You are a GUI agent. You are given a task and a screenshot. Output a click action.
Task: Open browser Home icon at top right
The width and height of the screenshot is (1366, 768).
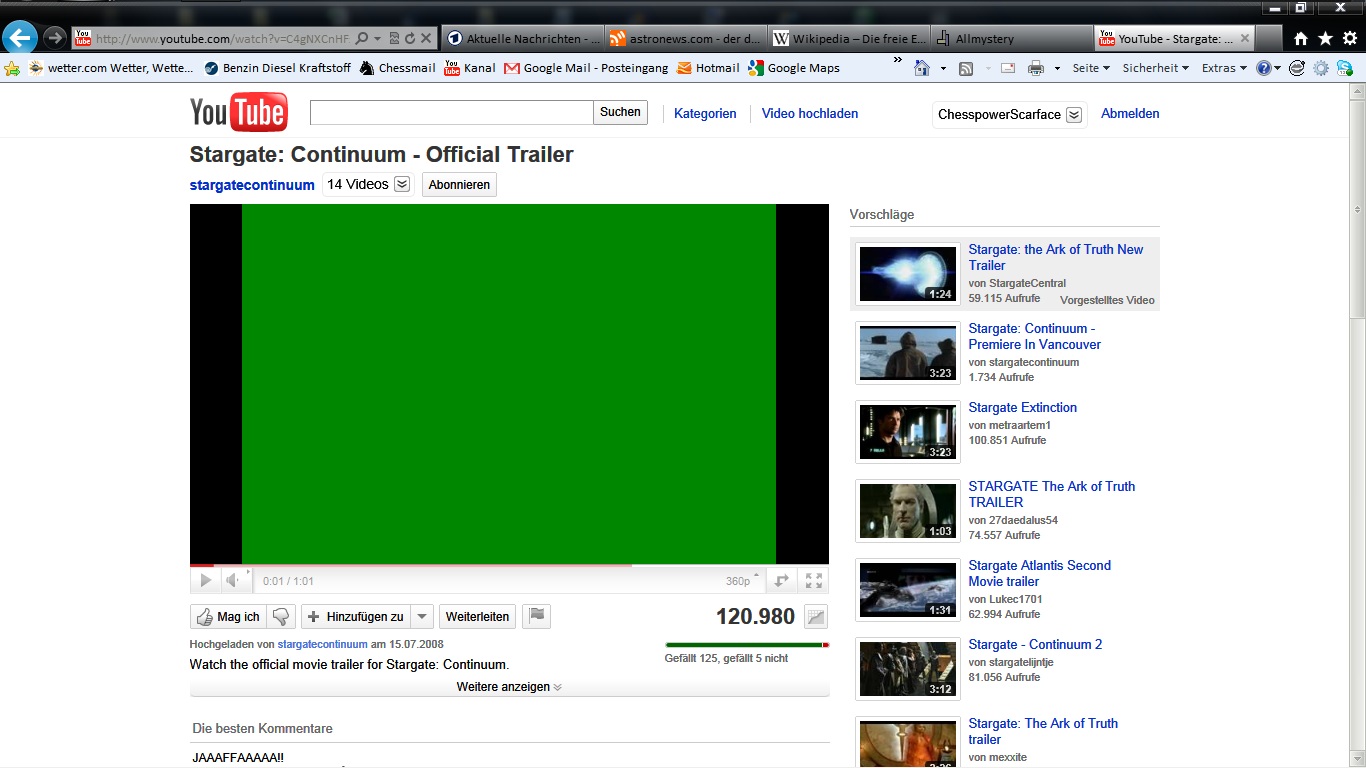pos(1300,39)
